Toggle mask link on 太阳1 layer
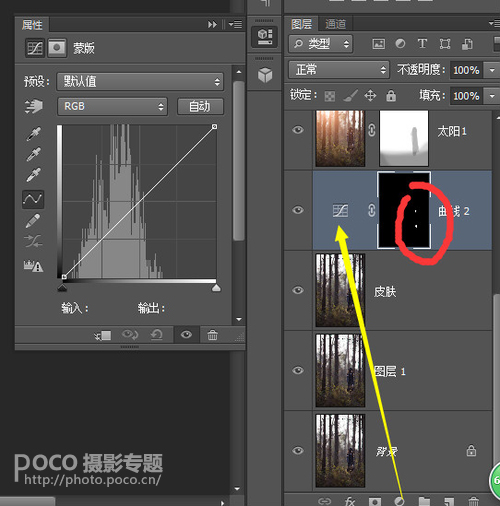The height and width of the screenshot is (506, 500). coord(372,130)
